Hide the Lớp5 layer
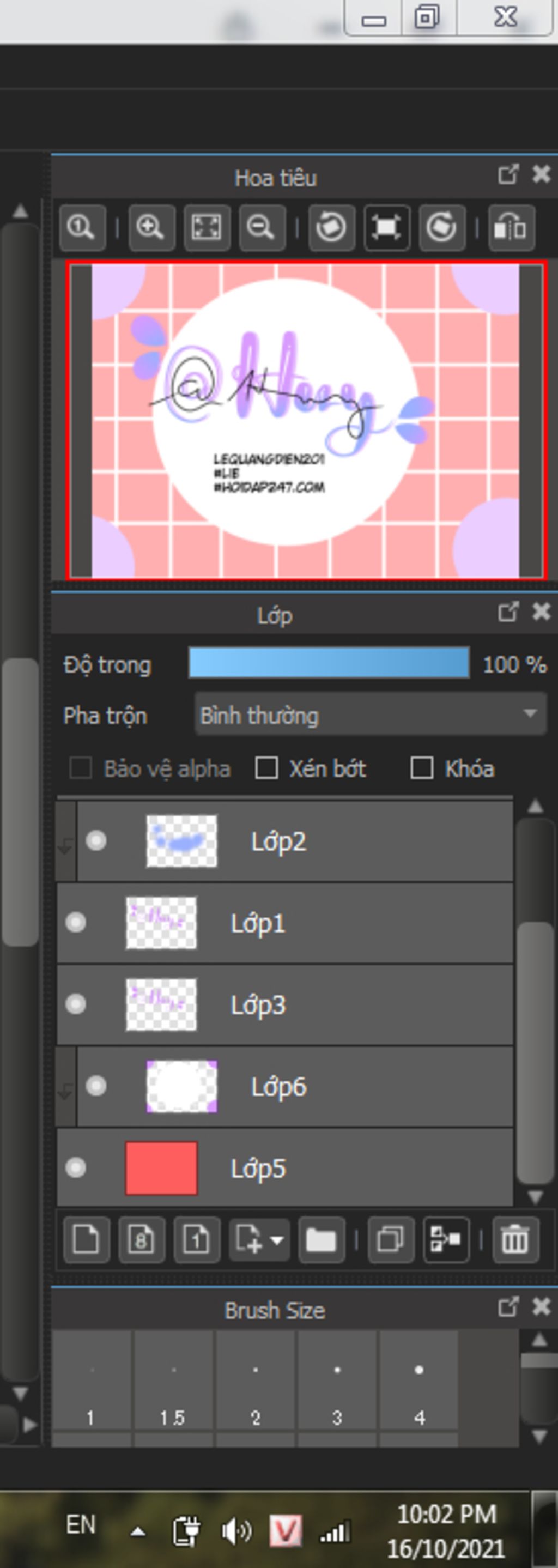This screenshot has height=1568, width=558. [x=76, y=1167]
